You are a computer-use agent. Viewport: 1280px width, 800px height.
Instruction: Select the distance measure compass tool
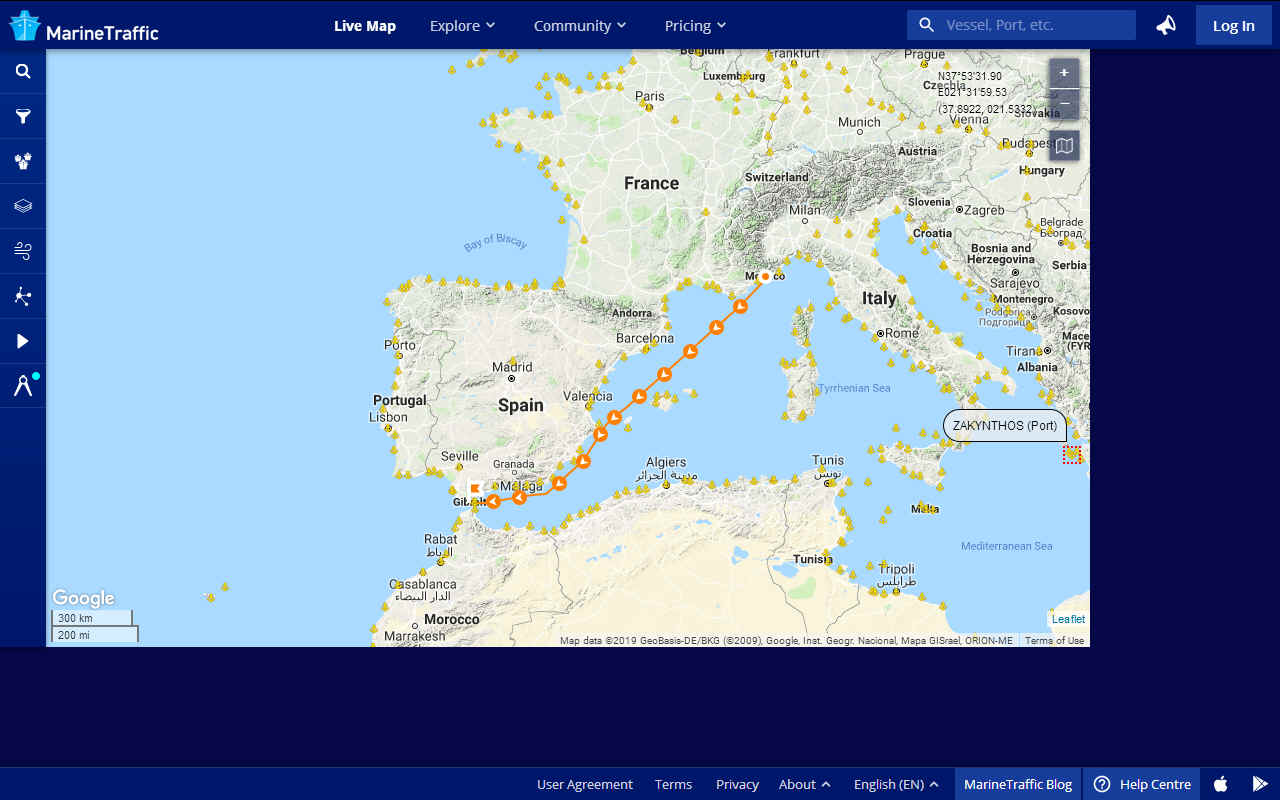pyautogui.click(x=23, y=386)
